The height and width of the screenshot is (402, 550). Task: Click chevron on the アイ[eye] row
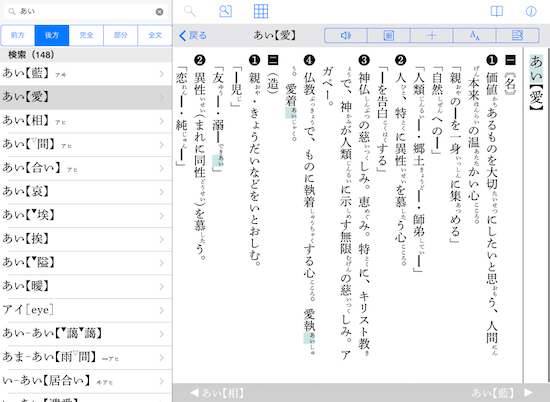coord(161,310)
